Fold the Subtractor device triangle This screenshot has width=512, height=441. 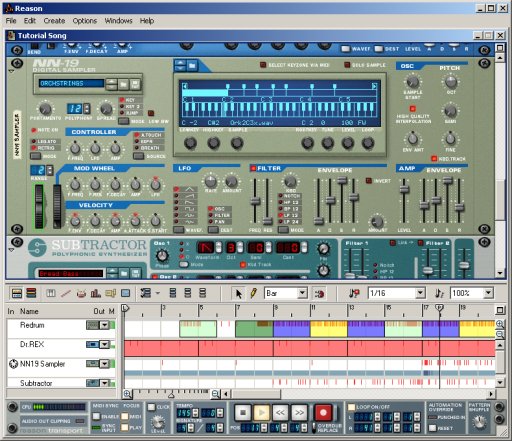(x=11, y=250)
